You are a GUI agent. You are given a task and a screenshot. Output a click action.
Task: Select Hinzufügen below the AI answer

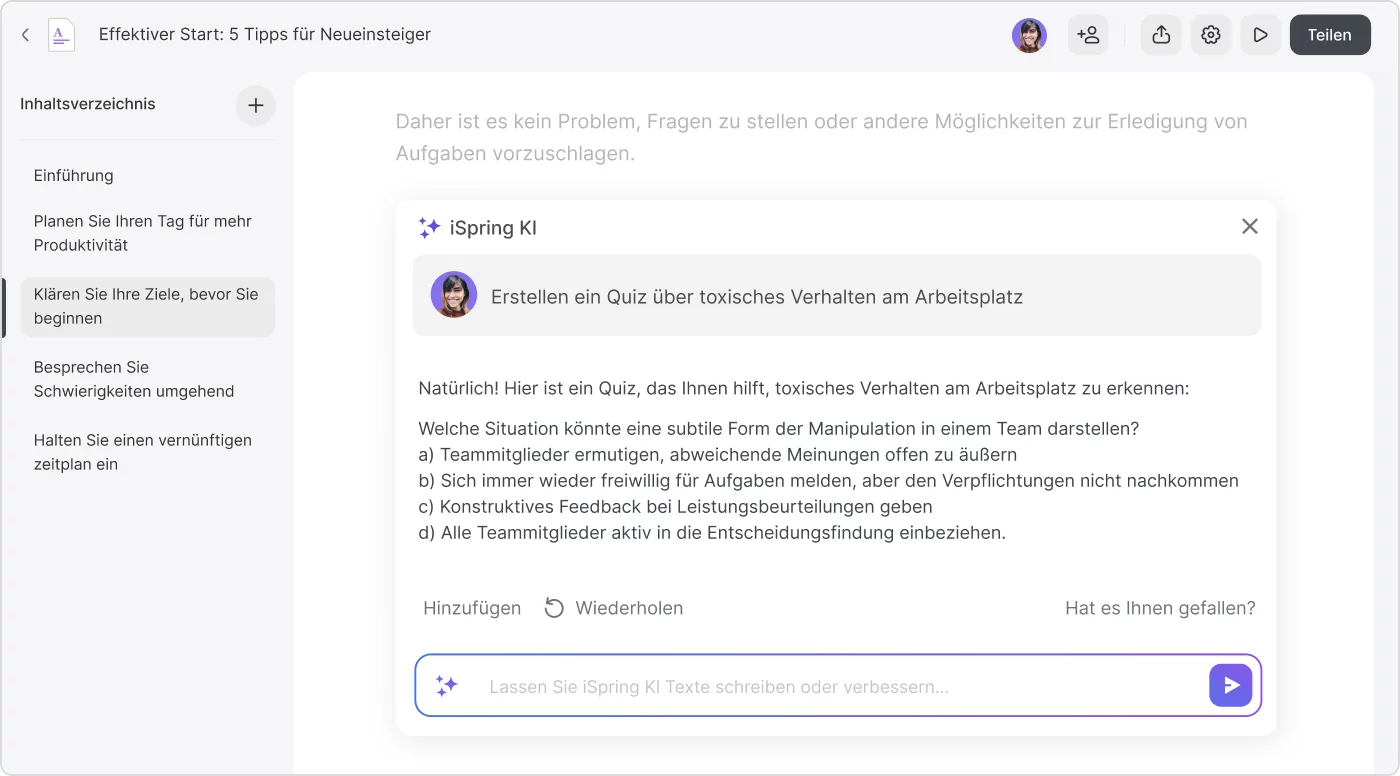pyautogui.click(x=472, y=607)
